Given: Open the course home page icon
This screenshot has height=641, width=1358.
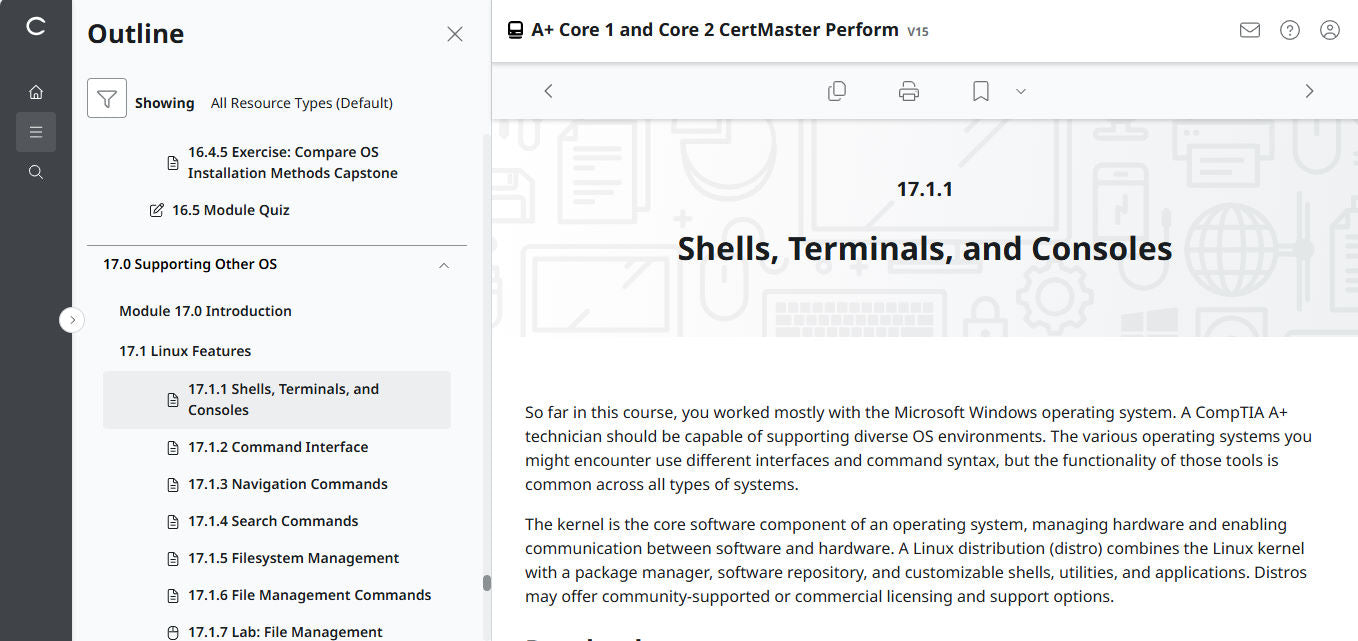Looking at the screenshot, I should click(x=36, y=91).
